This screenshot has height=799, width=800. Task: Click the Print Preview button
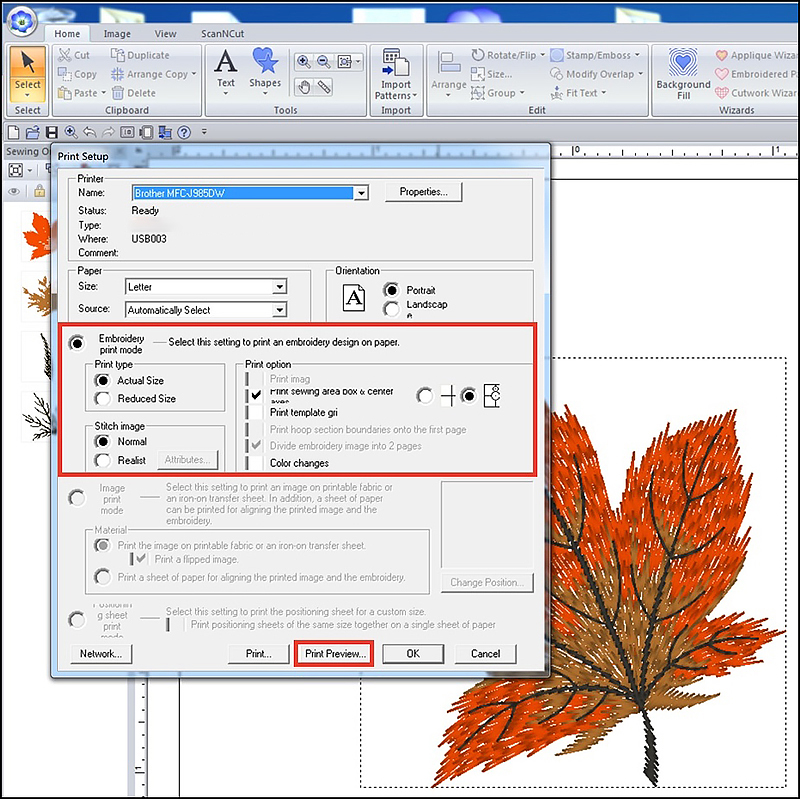[335, 653]
